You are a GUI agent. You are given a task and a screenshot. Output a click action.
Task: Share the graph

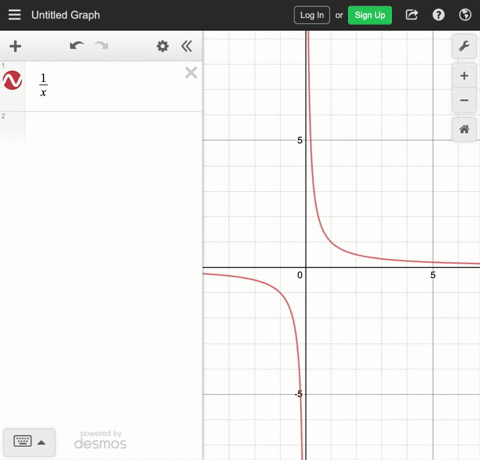[x=412, y=15]
